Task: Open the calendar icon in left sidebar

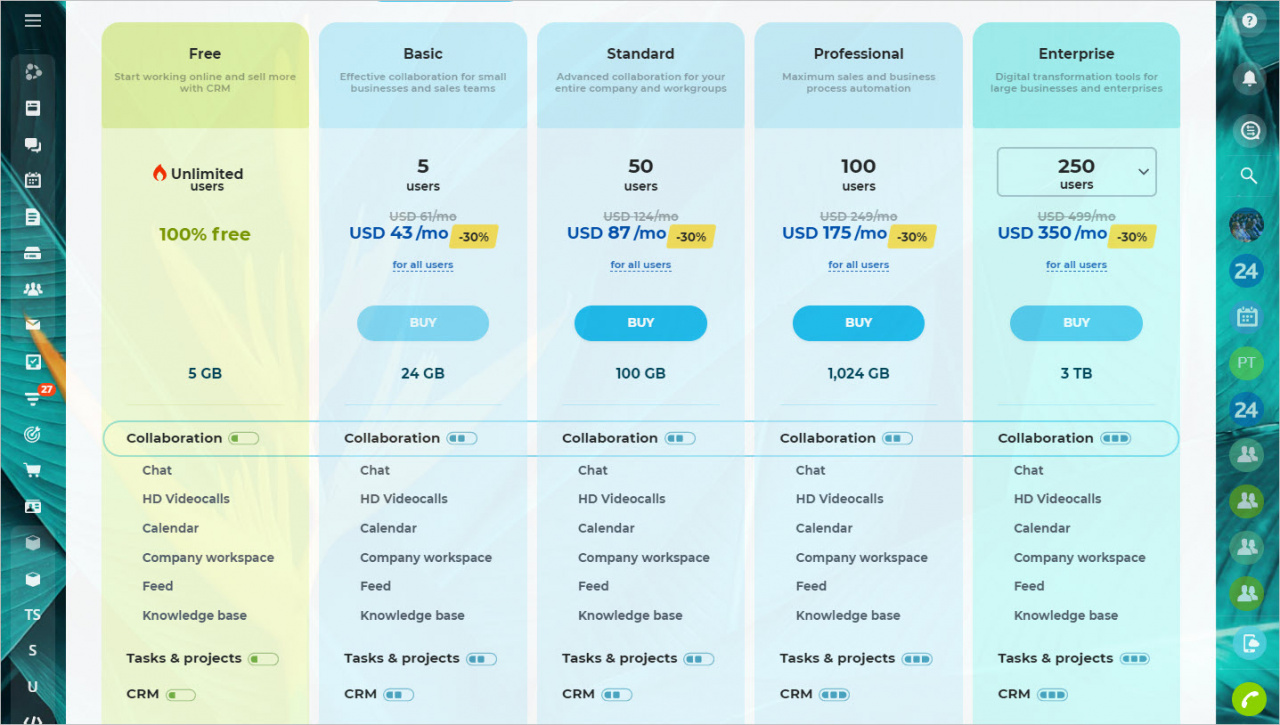Action: (x=33, y=181)
